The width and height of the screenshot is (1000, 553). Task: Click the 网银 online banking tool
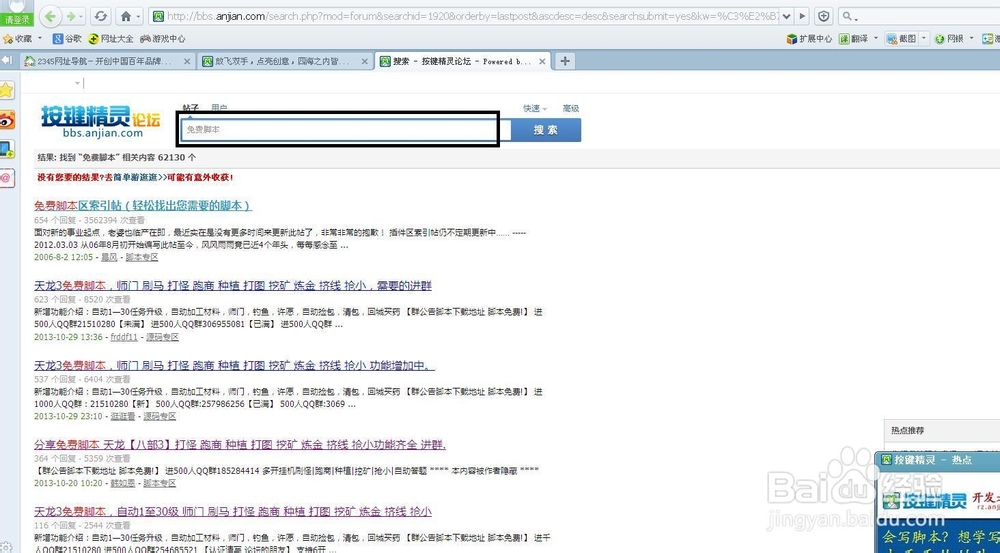[949, 39]
